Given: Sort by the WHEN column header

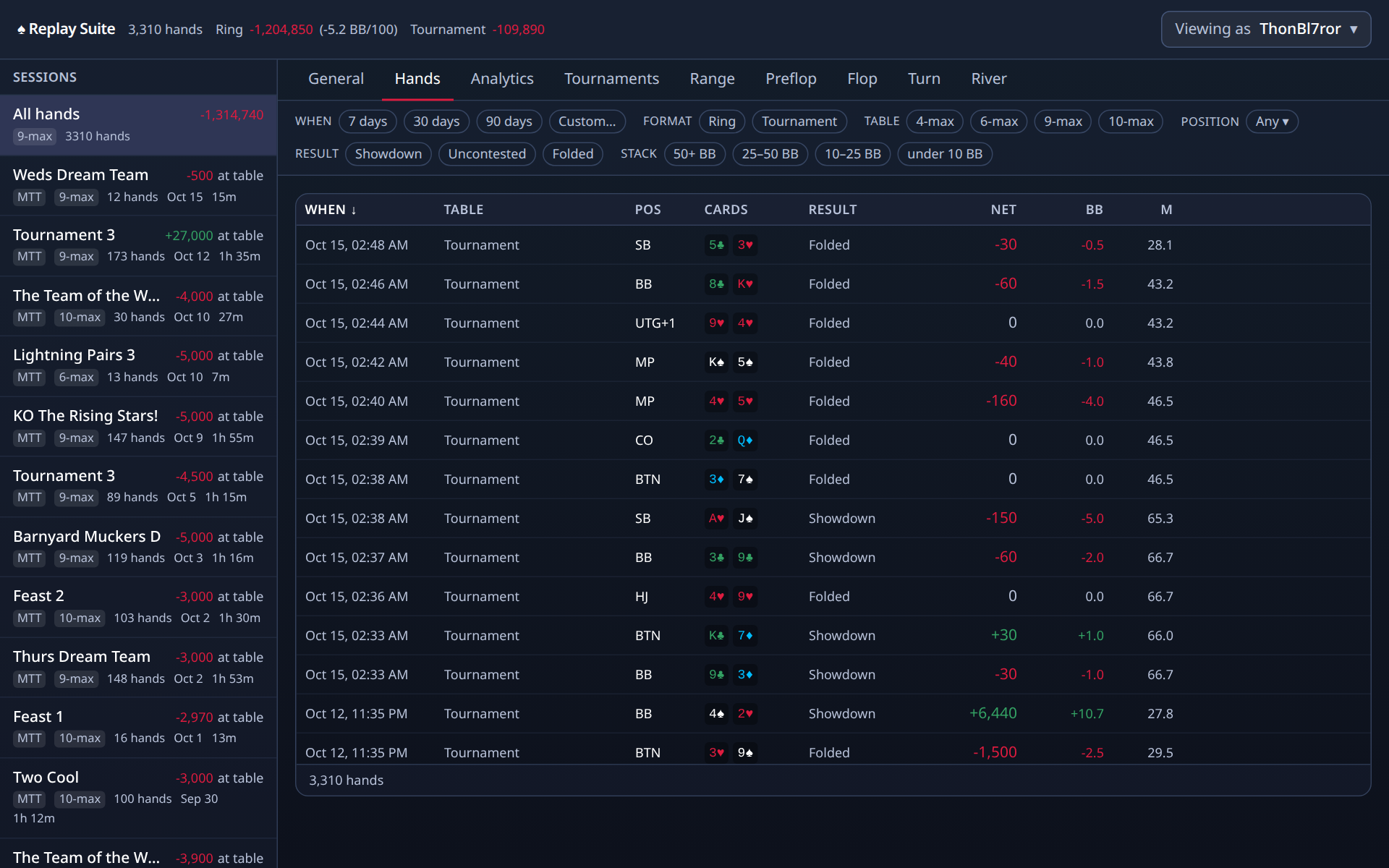Looking at the screenshot, I should (331, 210).
